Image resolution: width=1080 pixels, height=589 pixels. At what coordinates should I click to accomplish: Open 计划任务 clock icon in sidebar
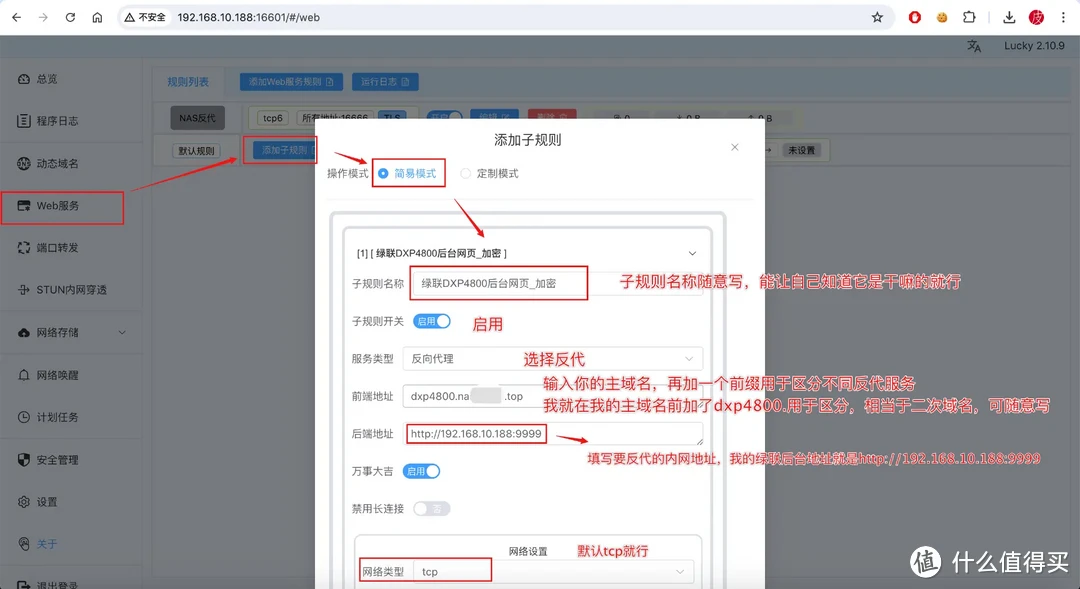[x=25, y=417]
